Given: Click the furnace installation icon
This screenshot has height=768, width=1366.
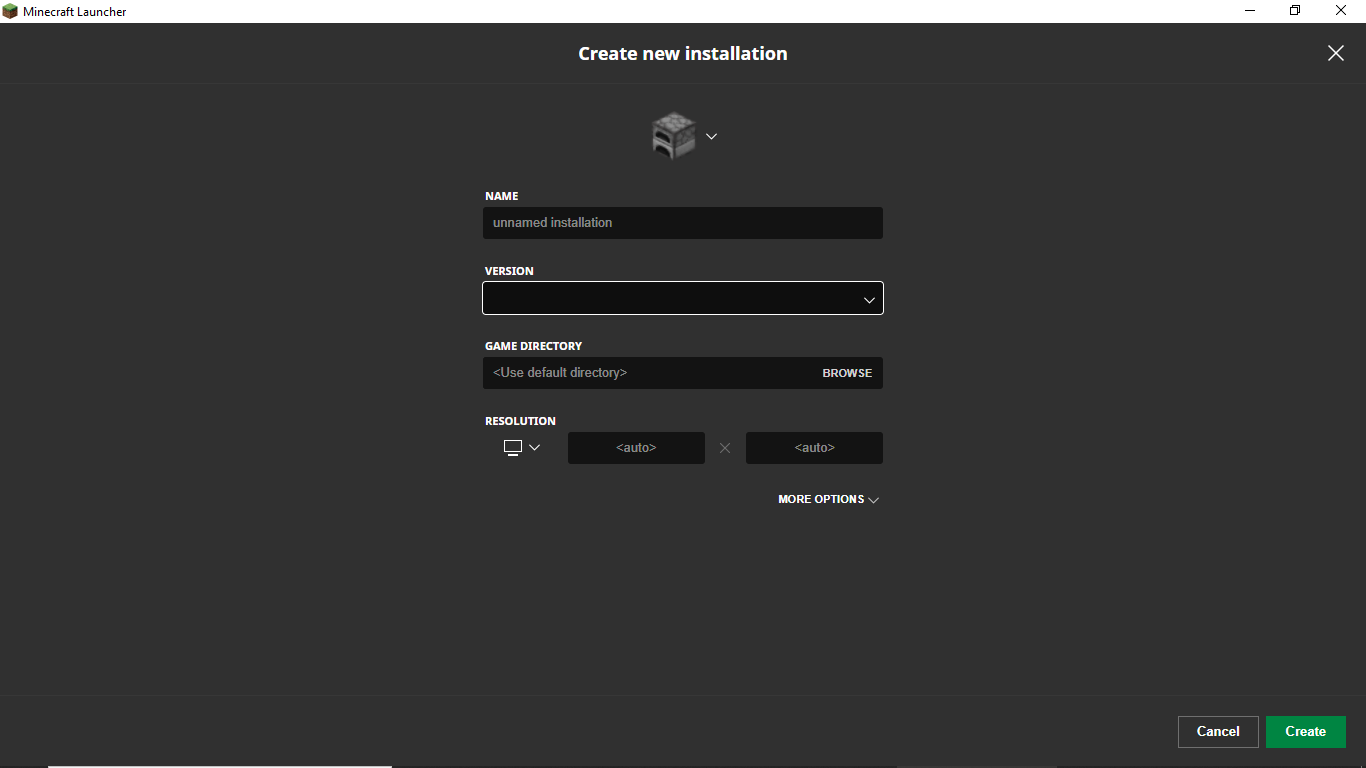Looking at the screenshot, I should [x=673, y=136].
